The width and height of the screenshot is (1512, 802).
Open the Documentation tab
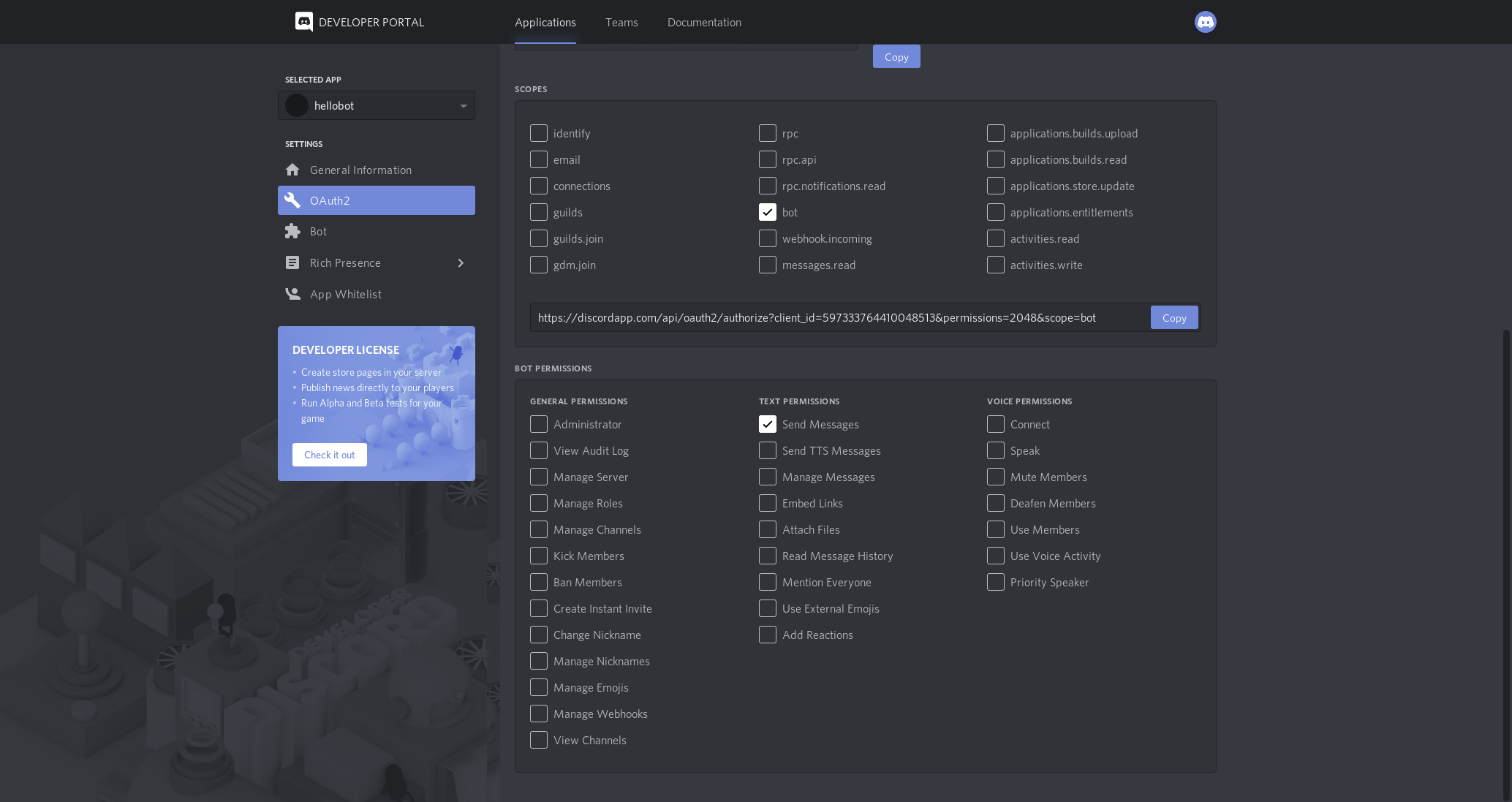tap(704, 22)
